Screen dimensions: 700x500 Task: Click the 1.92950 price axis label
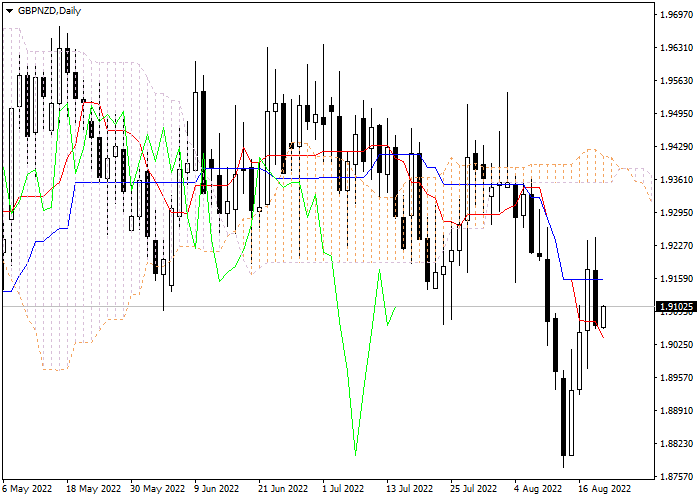(676, 212)
